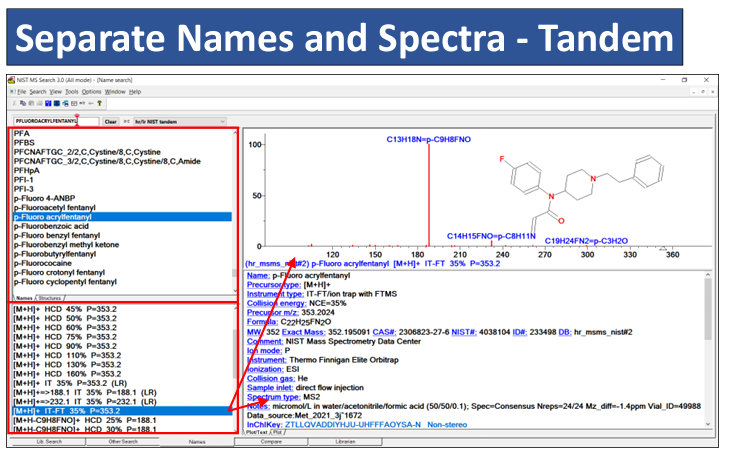This screenshot has width=732, height=456.
Task: Switch to the Other Search tab
Action: [123, 442]
